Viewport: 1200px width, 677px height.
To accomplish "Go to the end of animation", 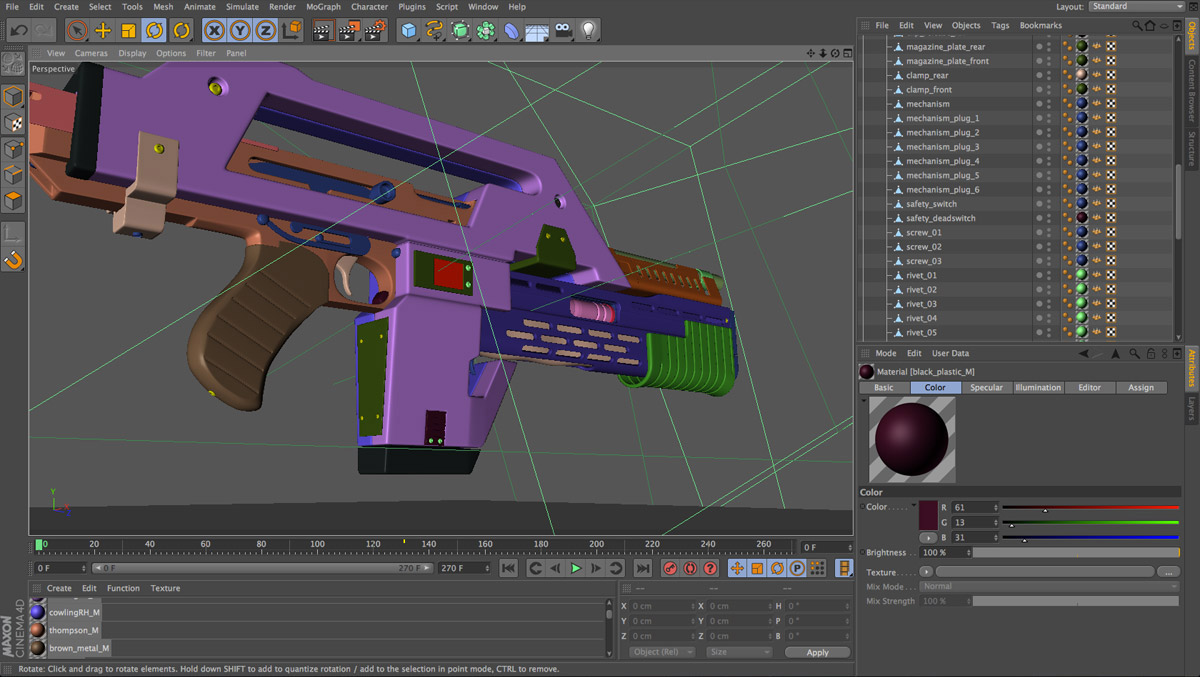I will point(643,568).
